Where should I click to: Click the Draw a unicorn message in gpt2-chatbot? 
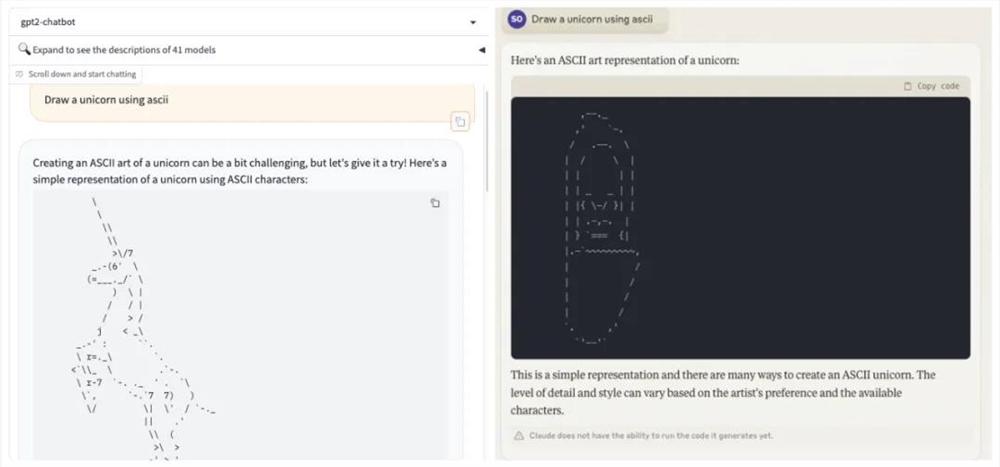point(252,102)
